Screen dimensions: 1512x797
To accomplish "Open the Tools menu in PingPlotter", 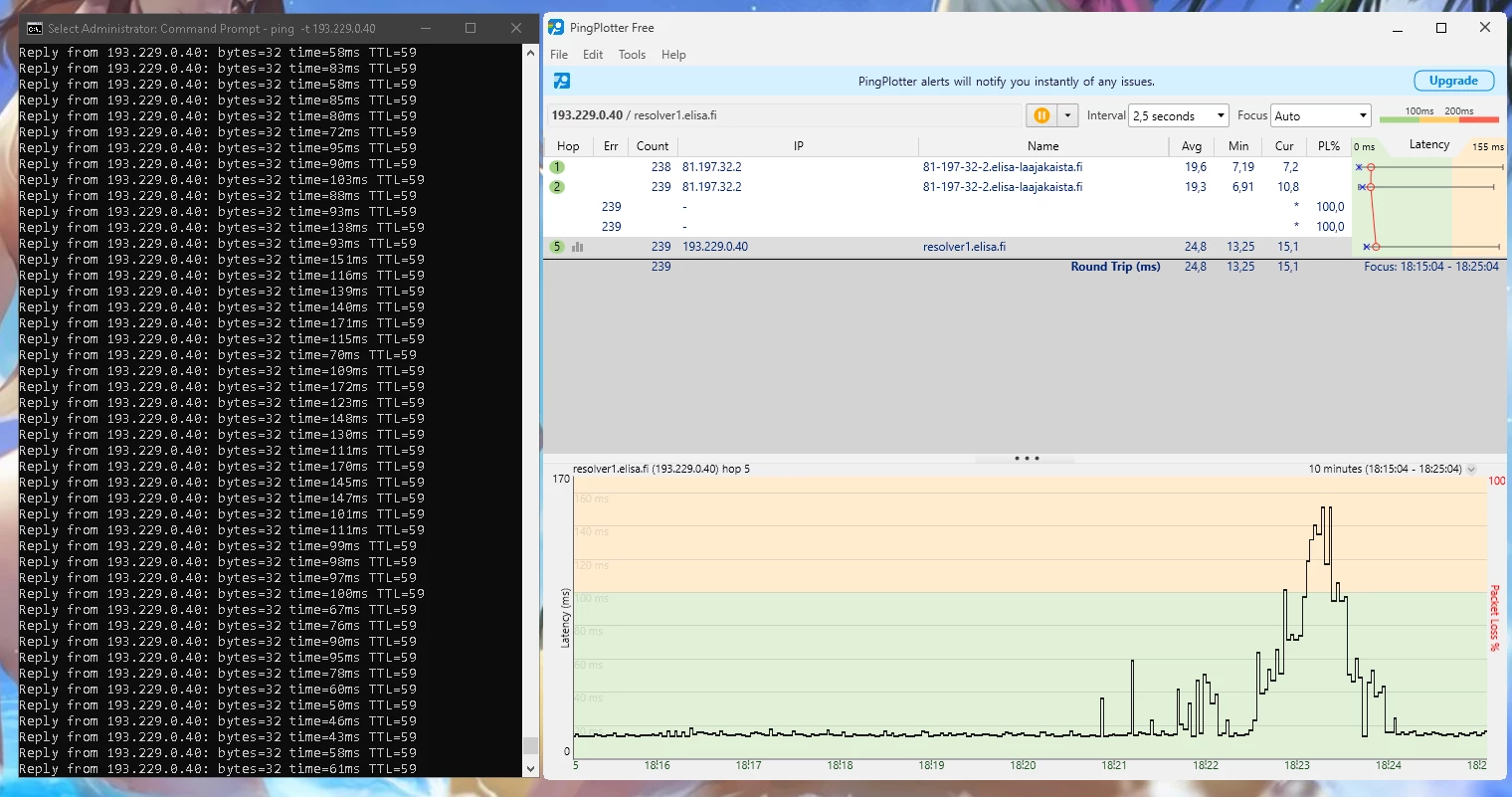I will point(632,55).
